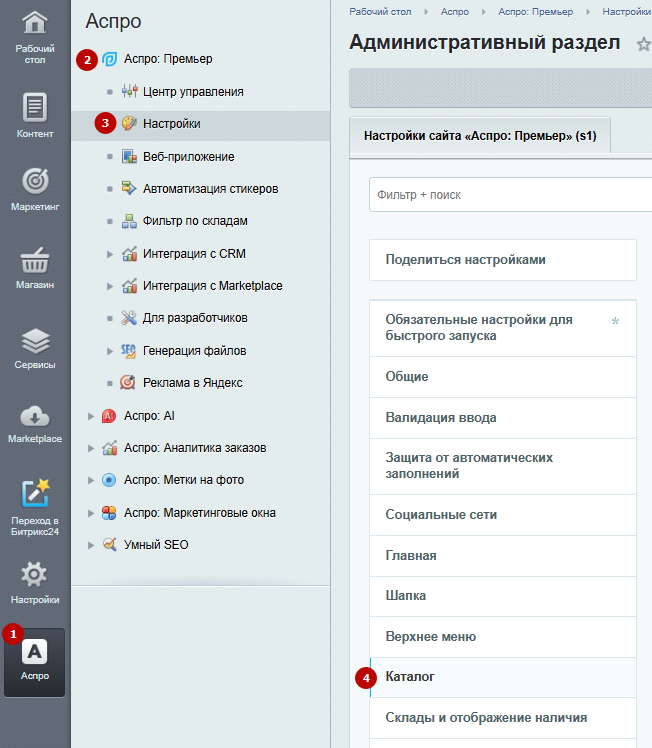The height and width of the screenshot is (748, 652).
Task: Open the Шапка settings section
Action: coord(503,596)
